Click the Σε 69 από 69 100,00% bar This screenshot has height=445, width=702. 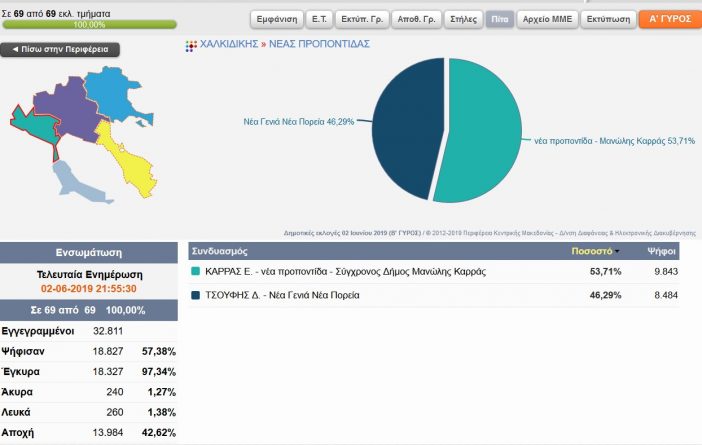(89, 310)
